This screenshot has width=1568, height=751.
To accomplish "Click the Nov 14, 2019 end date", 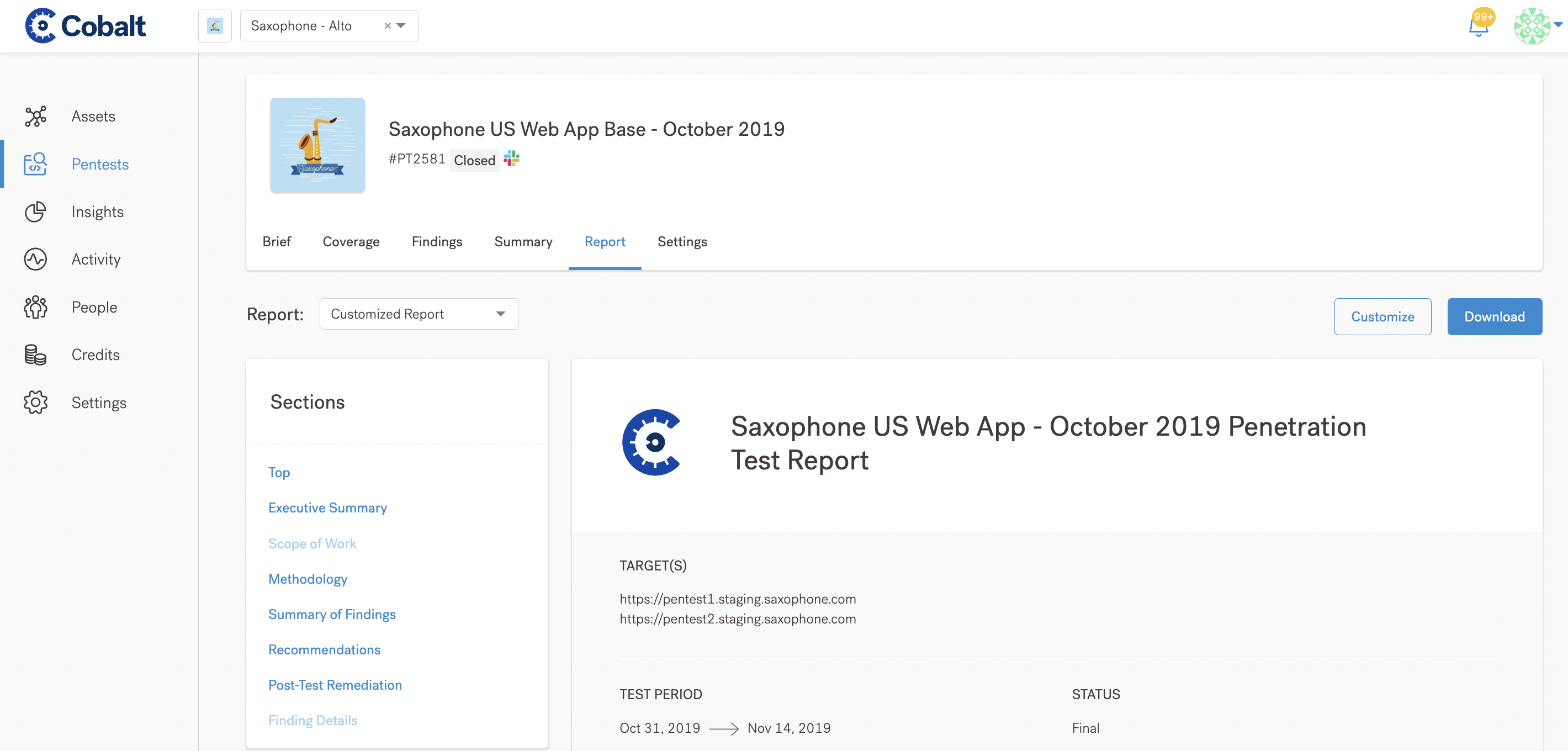I will click(789, 728).
